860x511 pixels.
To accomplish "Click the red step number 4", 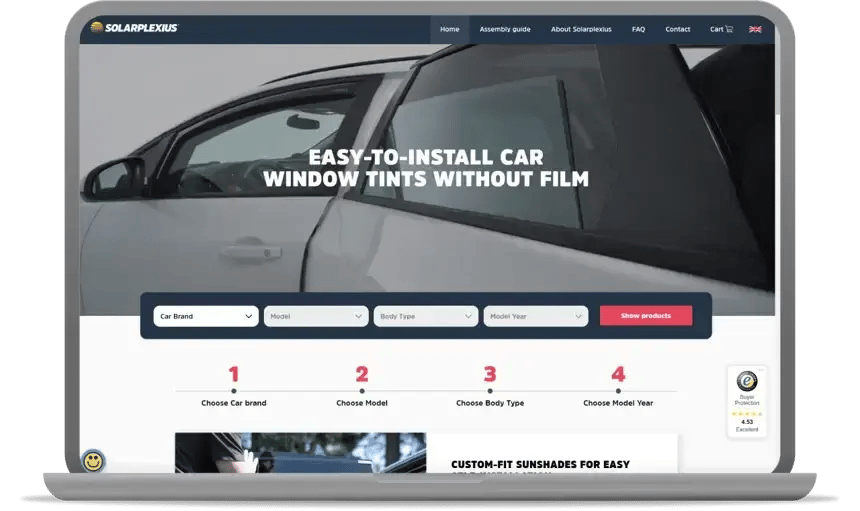I will 618,375.
